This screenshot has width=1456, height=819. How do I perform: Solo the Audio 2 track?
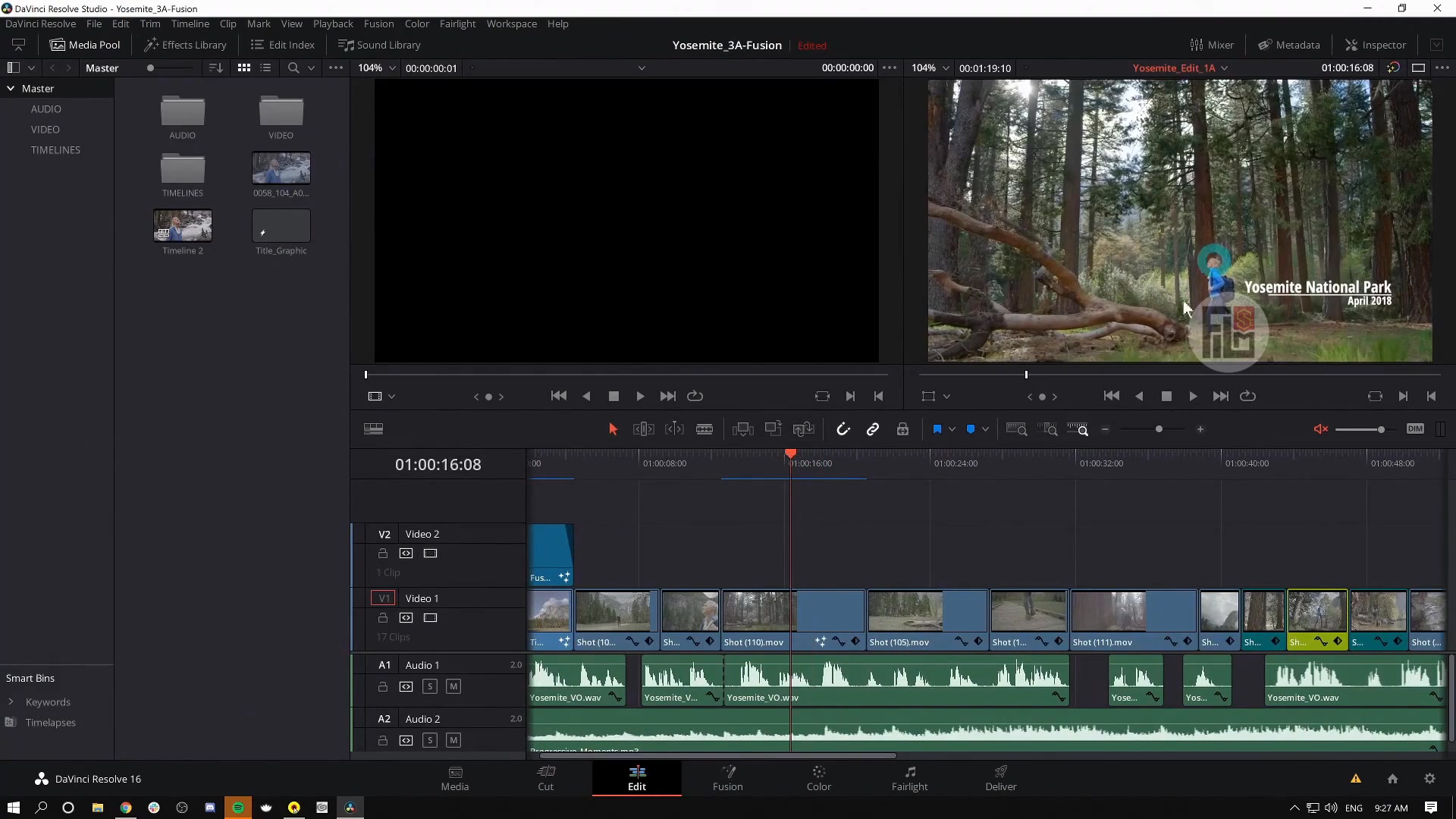[x=430, y=740]
